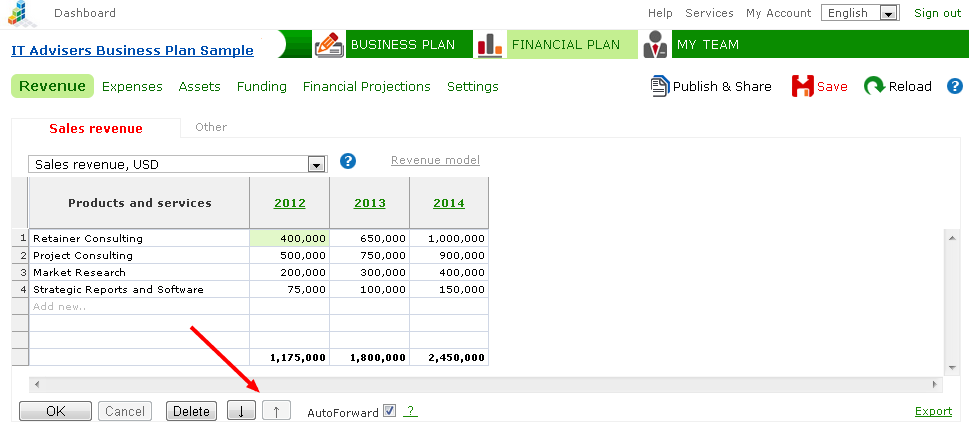Select the Project Consulting cell

[139, 255]
